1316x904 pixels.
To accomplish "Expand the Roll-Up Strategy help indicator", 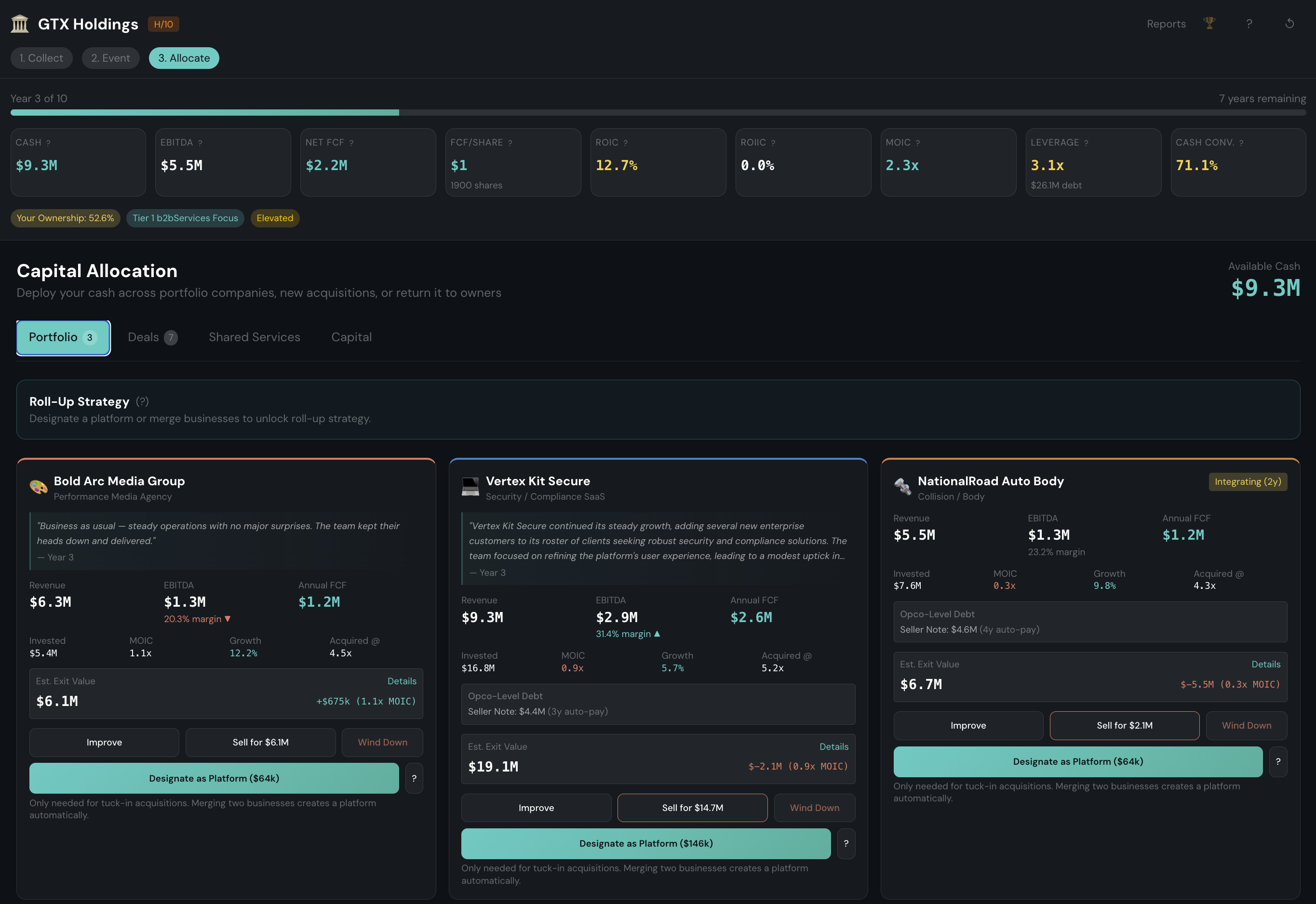I will [143, 401].
